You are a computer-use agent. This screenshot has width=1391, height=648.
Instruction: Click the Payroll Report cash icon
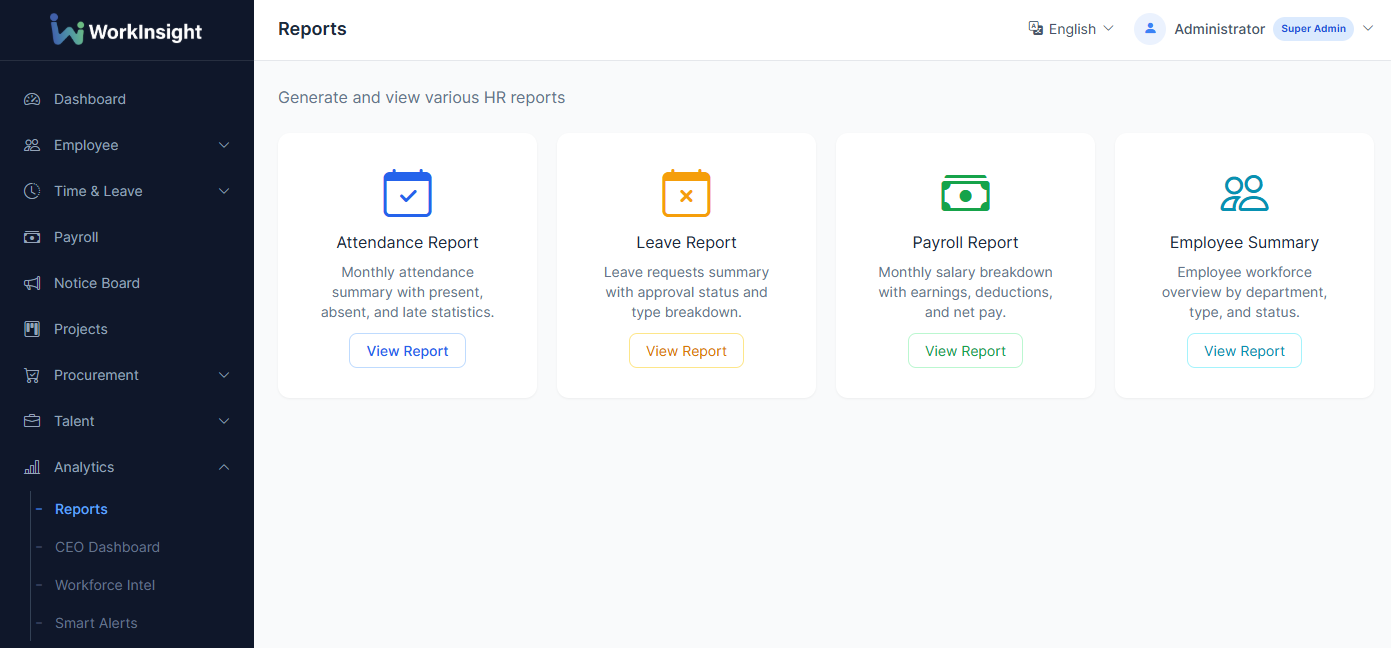pyautogui.click(x=965, y=194)
